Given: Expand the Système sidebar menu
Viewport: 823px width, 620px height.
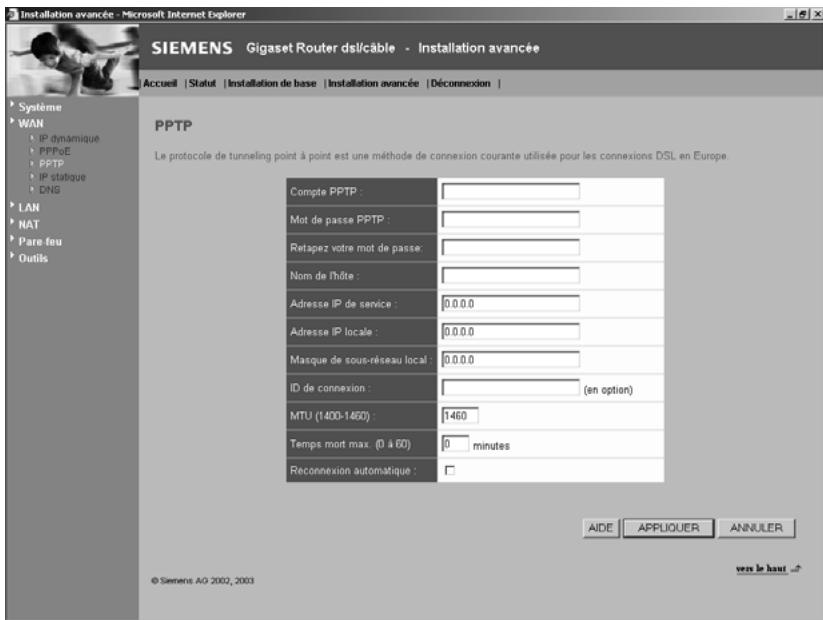Looking at the screenshot, I should point(40,107).
